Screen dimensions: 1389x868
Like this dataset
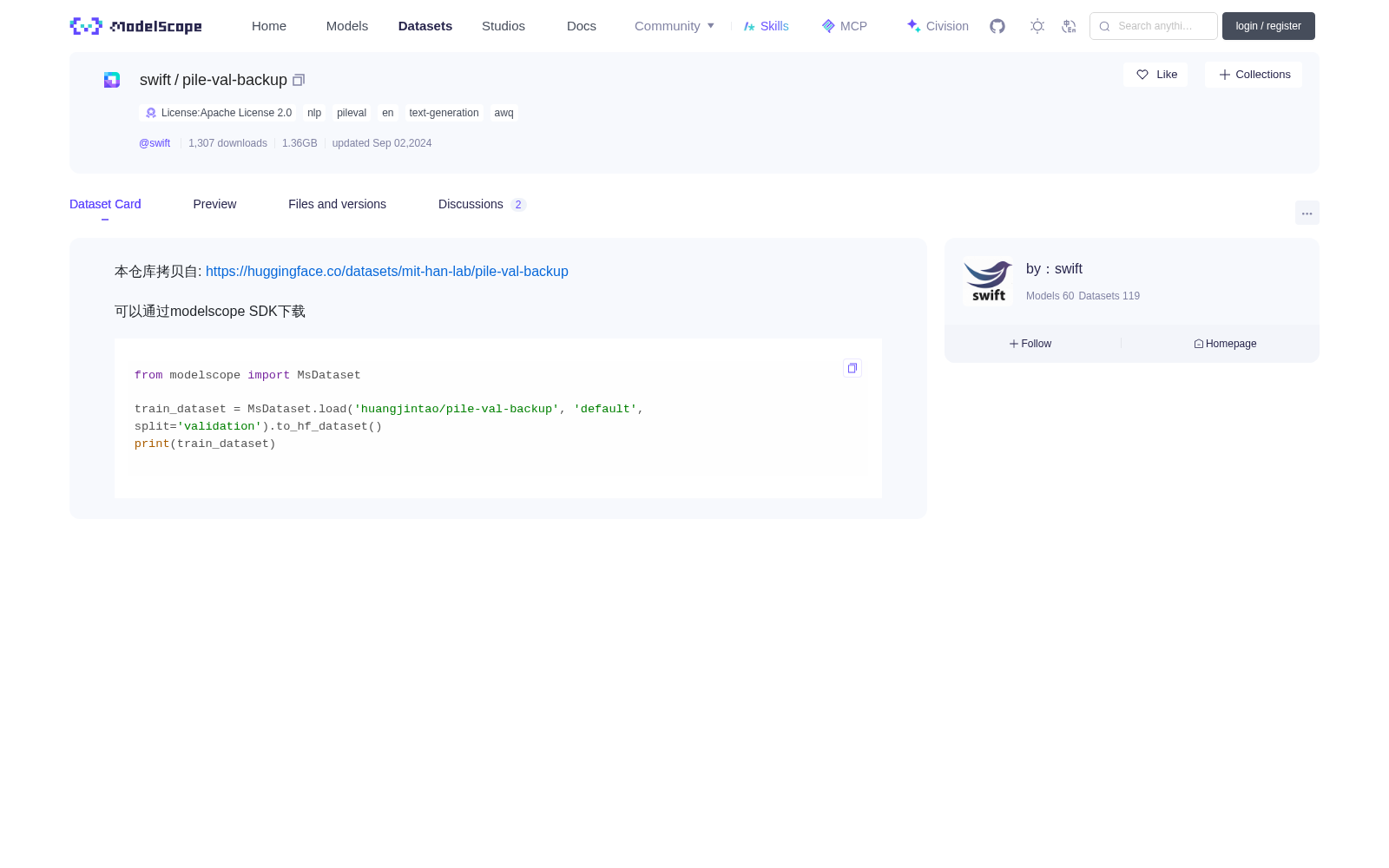click(x=1155, y=75)
